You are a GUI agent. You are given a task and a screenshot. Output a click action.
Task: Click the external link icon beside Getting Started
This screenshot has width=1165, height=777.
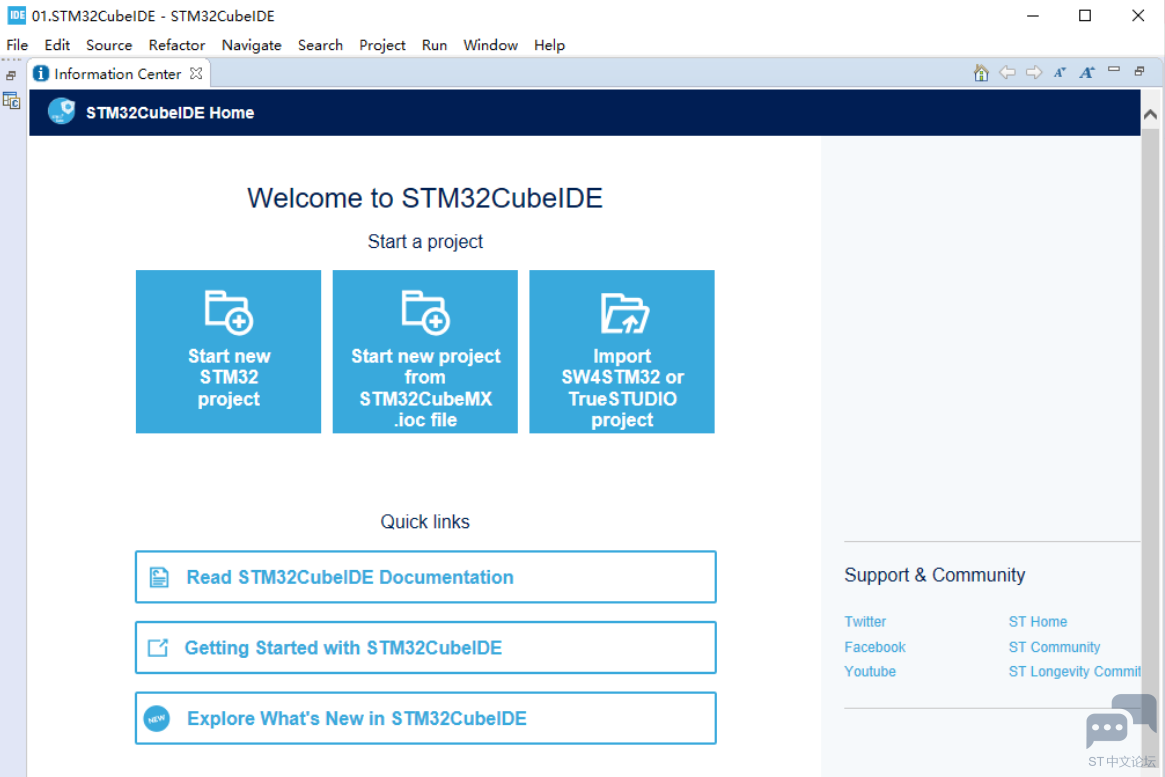coord(158,648)
